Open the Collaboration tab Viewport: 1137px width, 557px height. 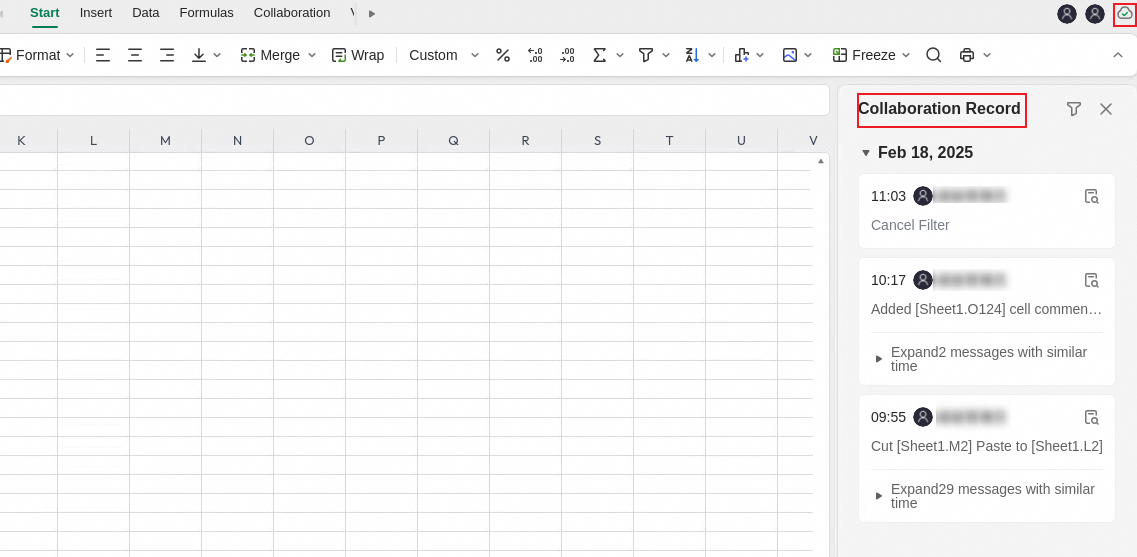[292, 13]
